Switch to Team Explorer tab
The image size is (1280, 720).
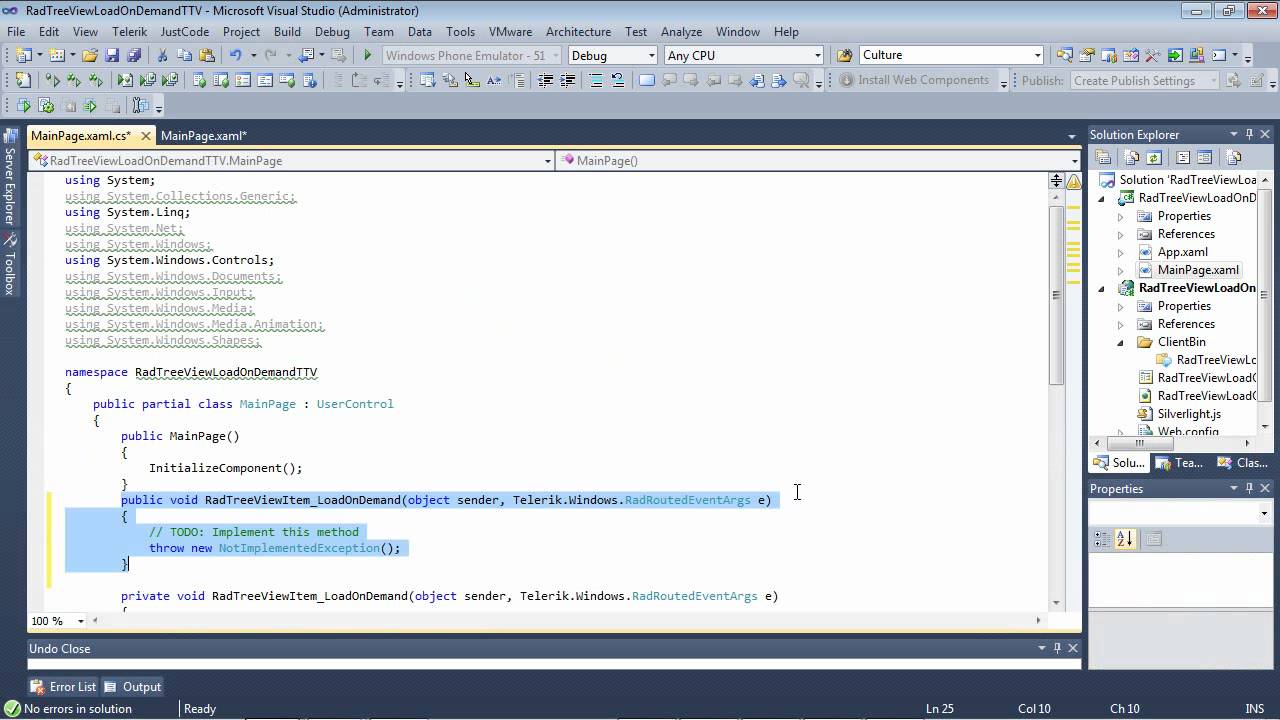pyautogui.click(x=1179, y=462)
